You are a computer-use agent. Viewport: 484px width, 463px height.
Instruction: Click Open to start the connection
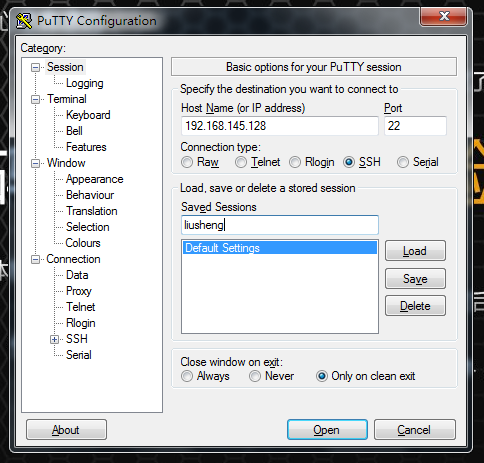coord(327,430)
